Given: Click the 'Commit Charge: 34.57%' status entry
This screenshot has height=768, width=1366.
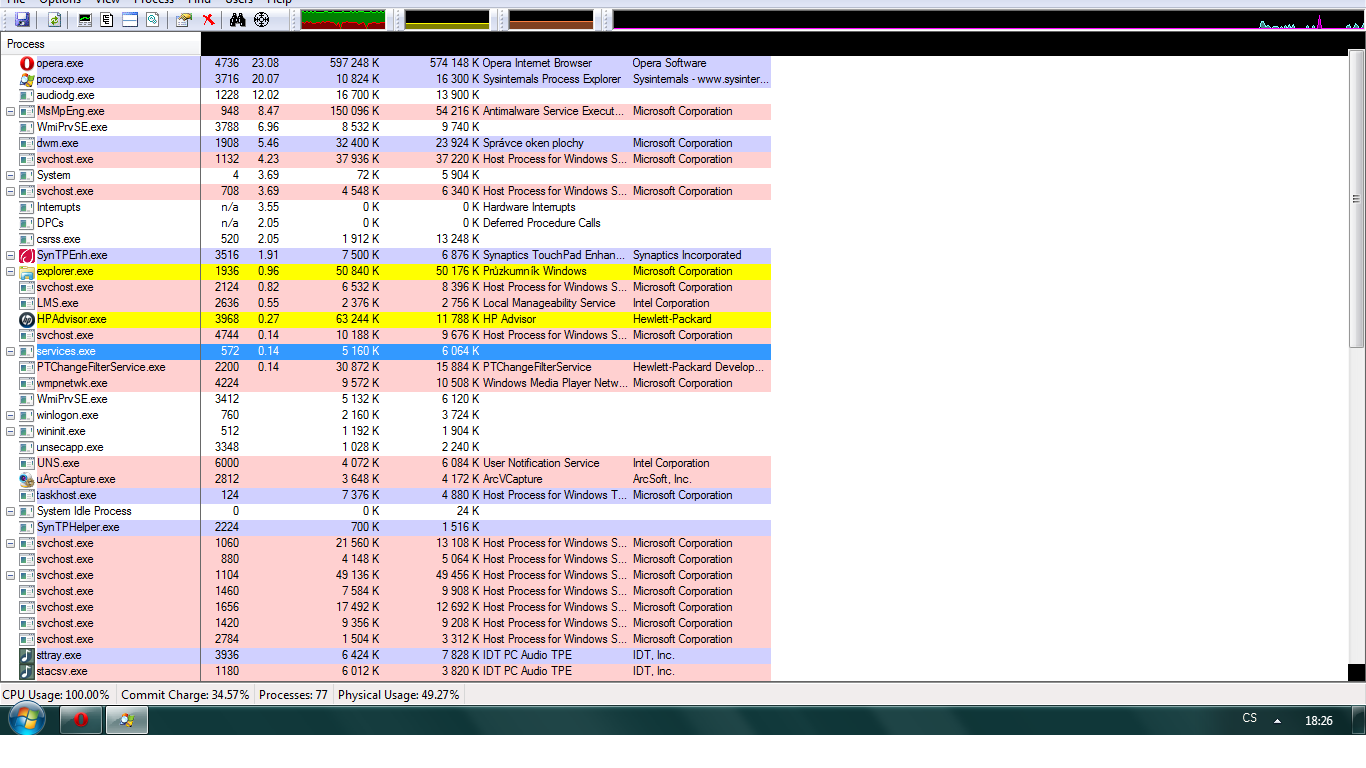Looking at the screenshot, I should 185,694.
